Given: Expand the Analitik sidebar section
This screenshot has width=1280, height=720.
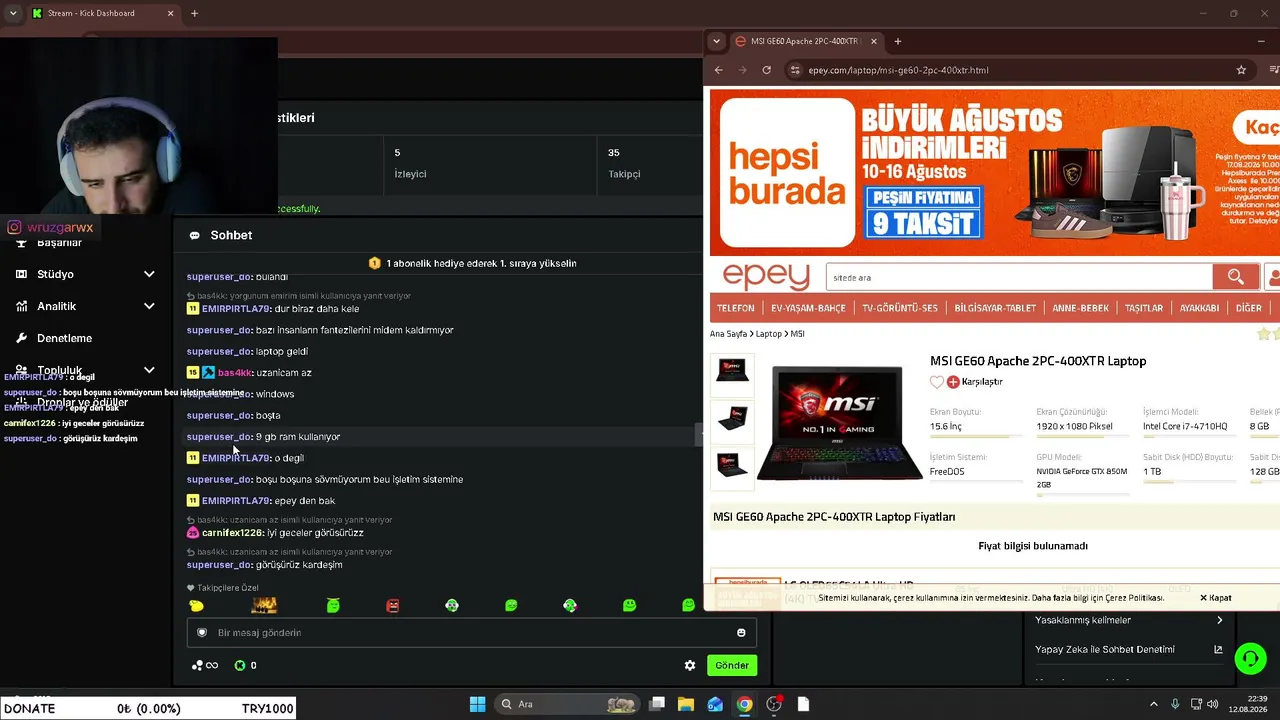Looking at the screenshot, I should click(x=149, y=306).
